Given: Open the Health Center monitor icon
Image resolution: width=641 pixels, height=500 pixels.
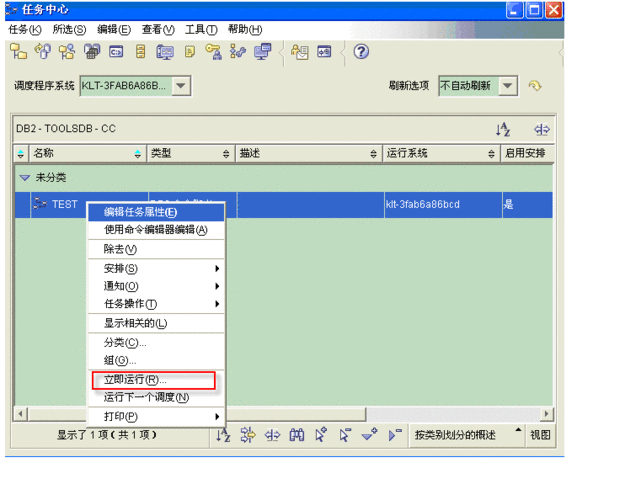Looking at the screenshot, I should [x=165, y=52].
